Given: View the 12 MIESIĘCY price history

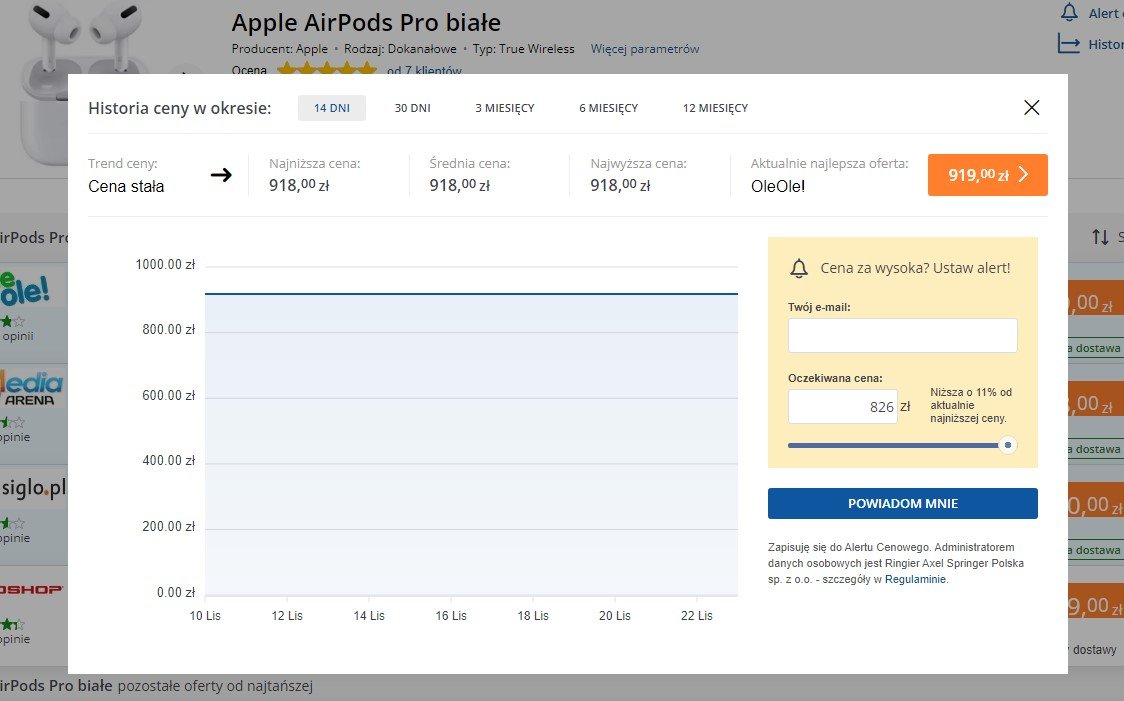Looking at the screenshot, I should 715,108.
